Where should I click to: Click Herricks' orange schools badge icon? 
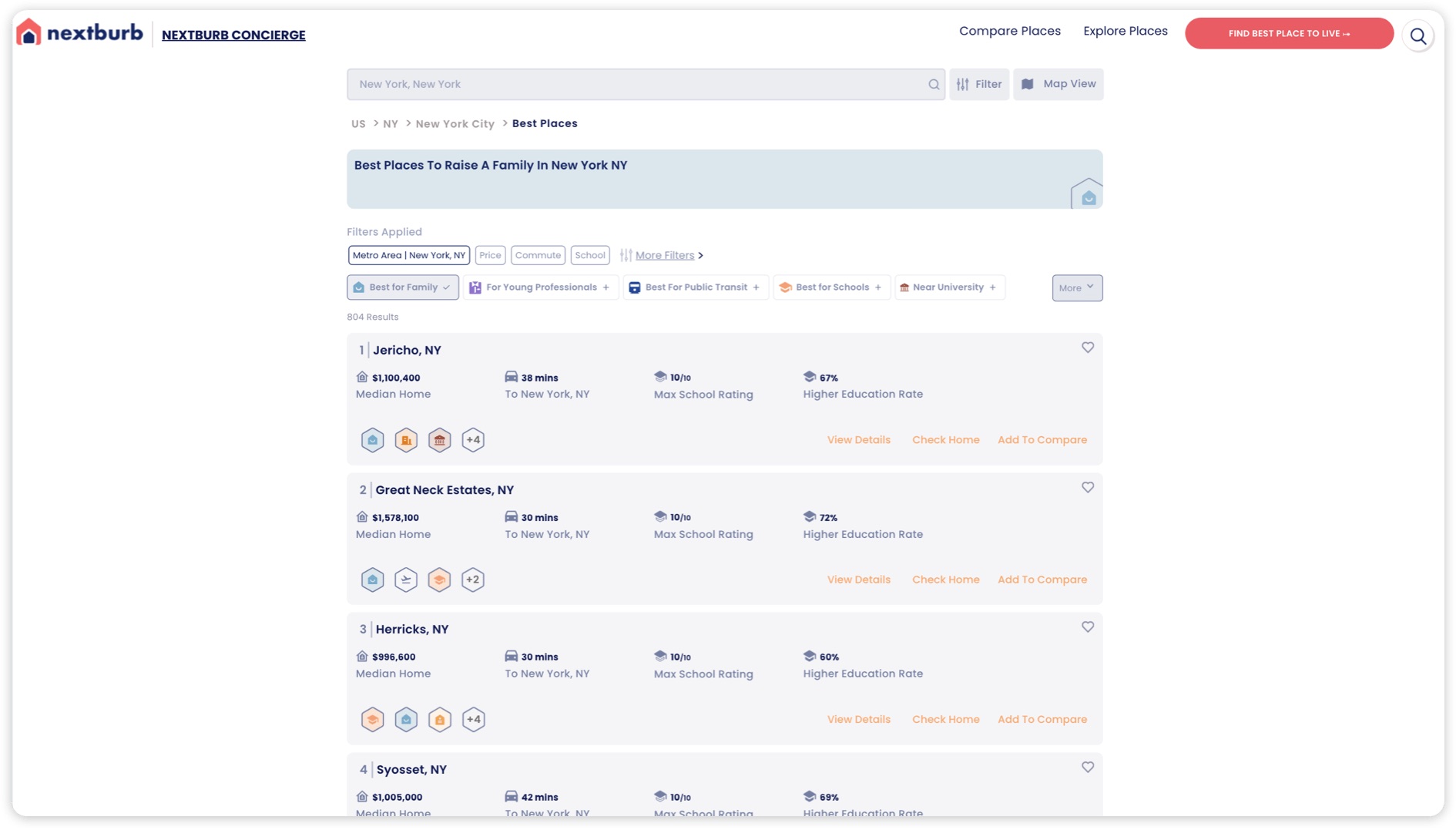click(x=372, y=720)
